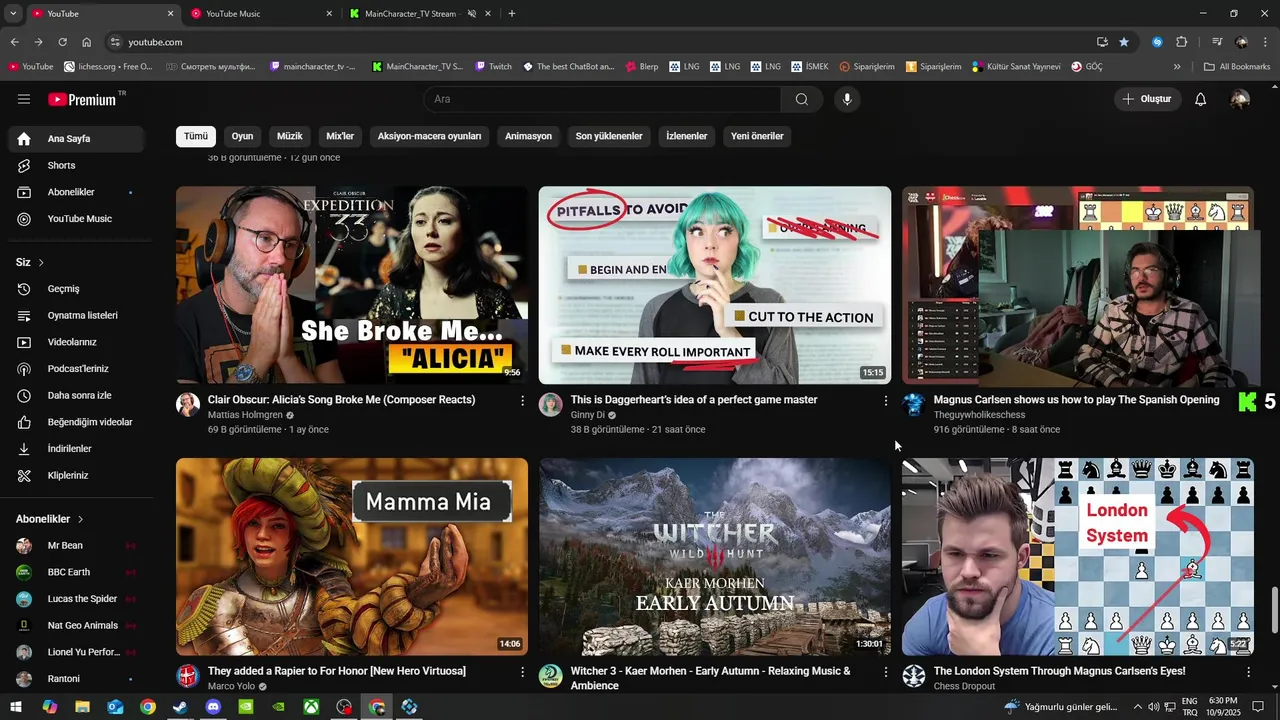Open options for London System video
Viewport: 1280px width, 720px height.
coord(1248,672)
